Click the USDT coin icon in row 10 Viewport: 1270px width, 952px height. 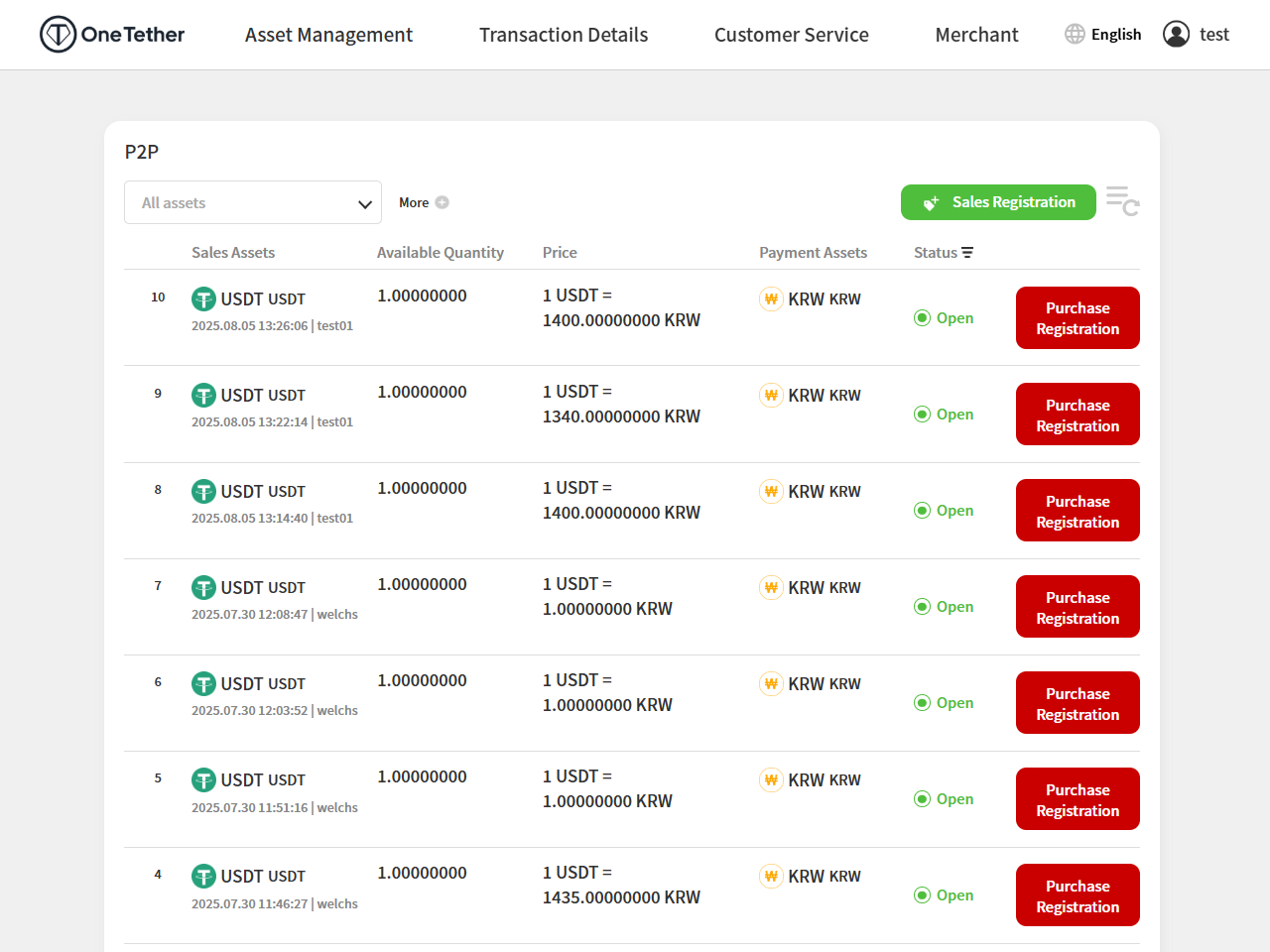[x=203, y=298]
